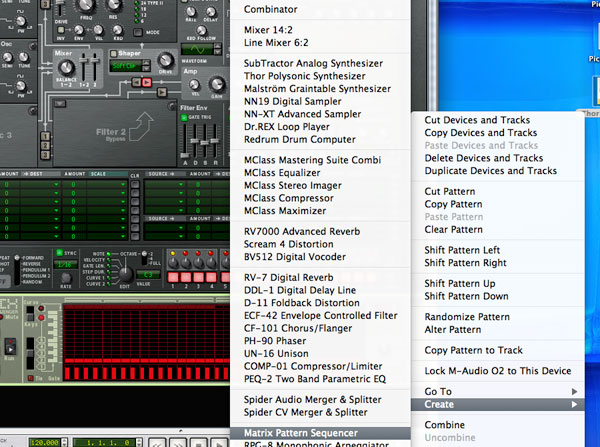This screenshot has height=447, width=600.
Task: Click the step sequencer VALUE display C3
Action: [x=148, y=274]
